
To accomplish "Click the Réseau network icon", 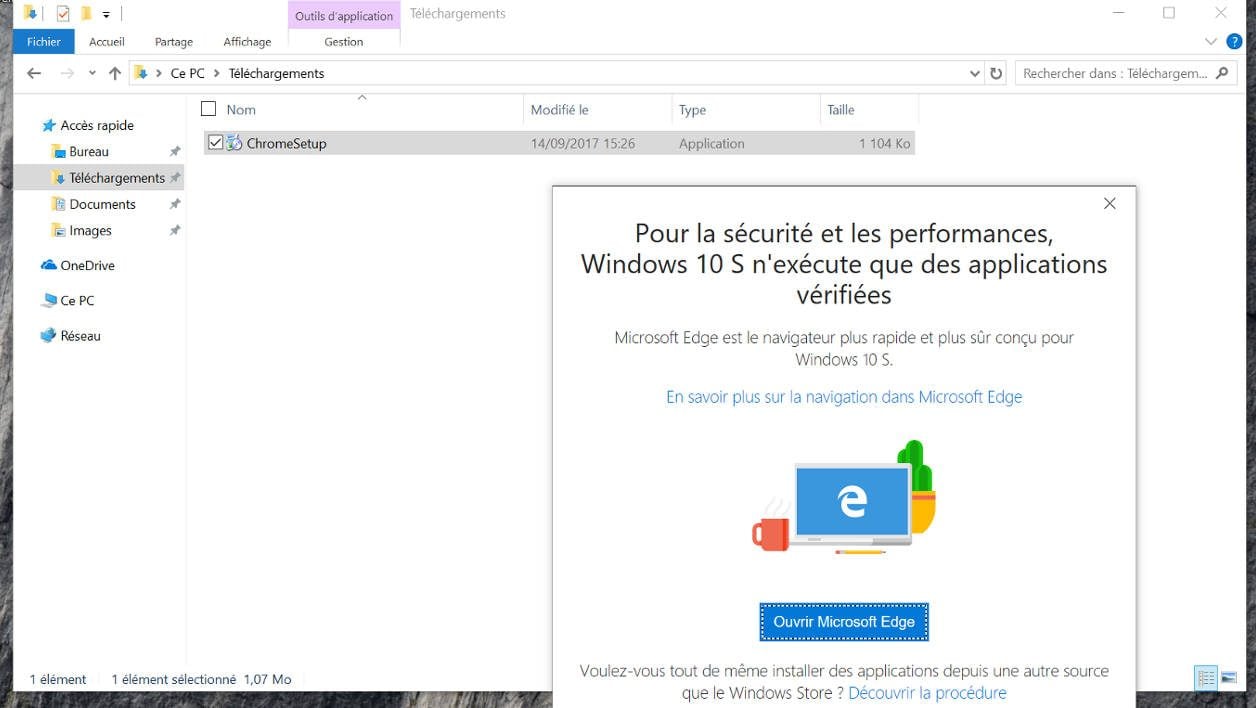I will [48, 336].
